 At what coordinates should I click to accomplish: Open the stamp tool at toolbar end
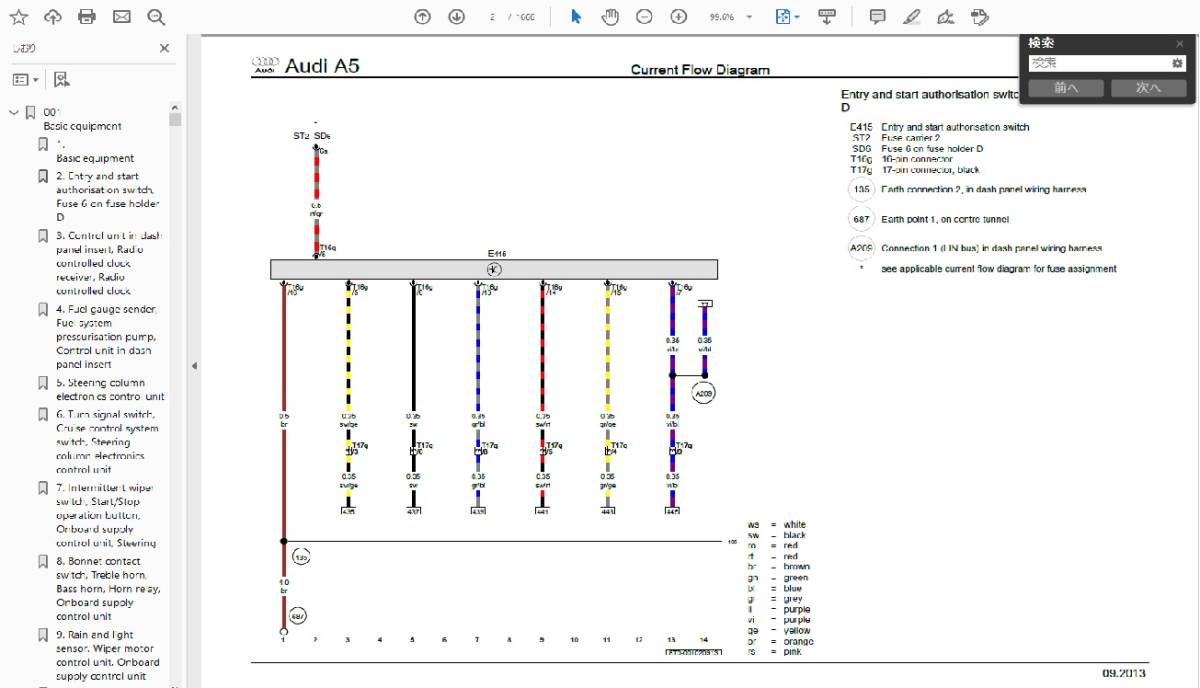(x=980, y=17)
